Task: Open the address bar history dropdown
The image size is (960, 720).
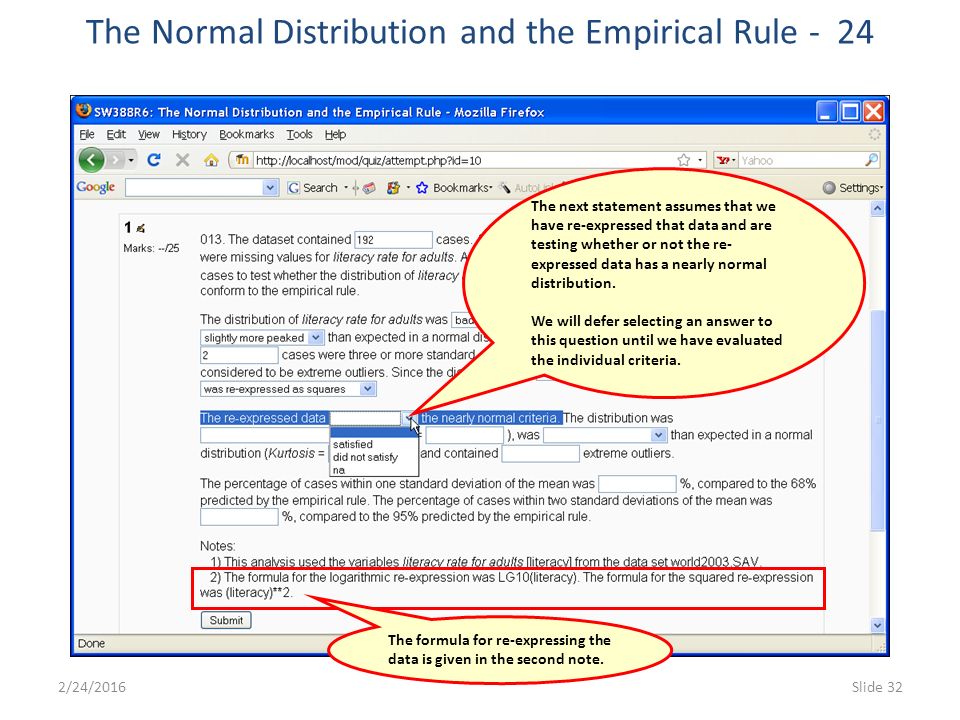Action: coord(700,160)
